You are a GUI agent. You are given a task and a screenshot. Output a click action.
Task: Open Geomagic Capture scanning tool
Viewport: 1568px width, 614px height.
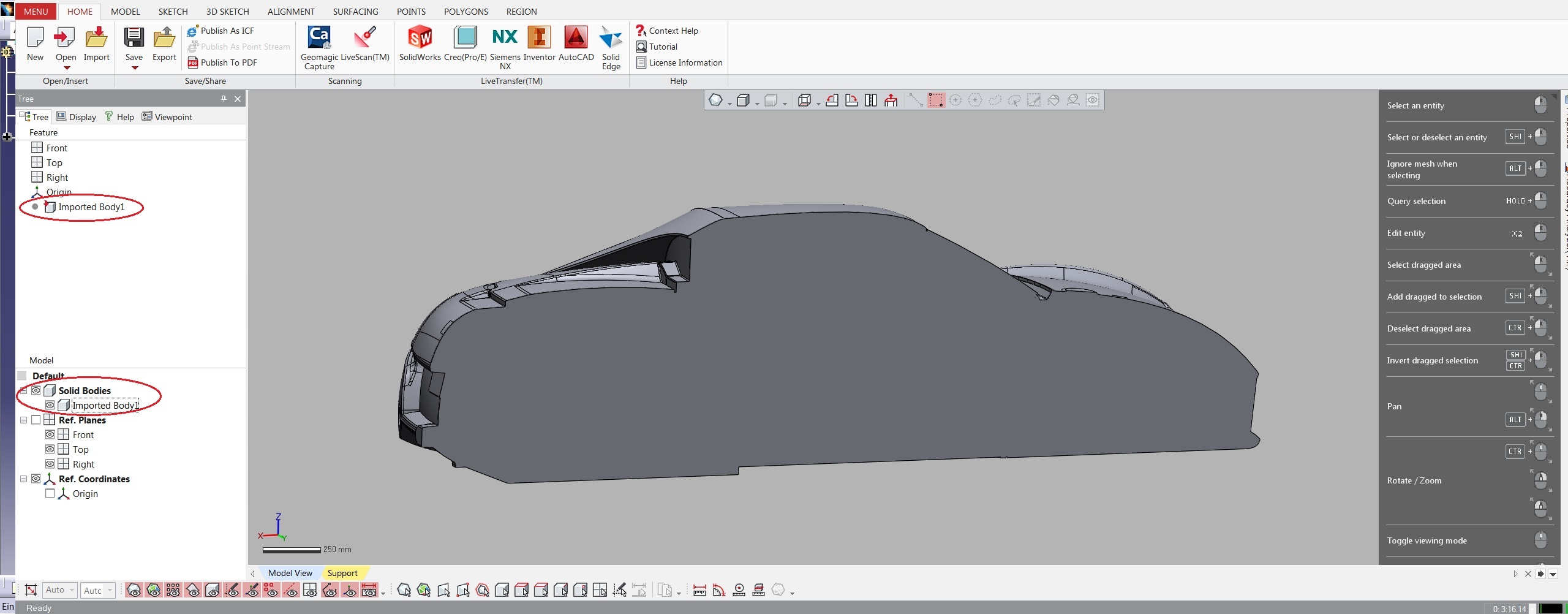(318, 38)
